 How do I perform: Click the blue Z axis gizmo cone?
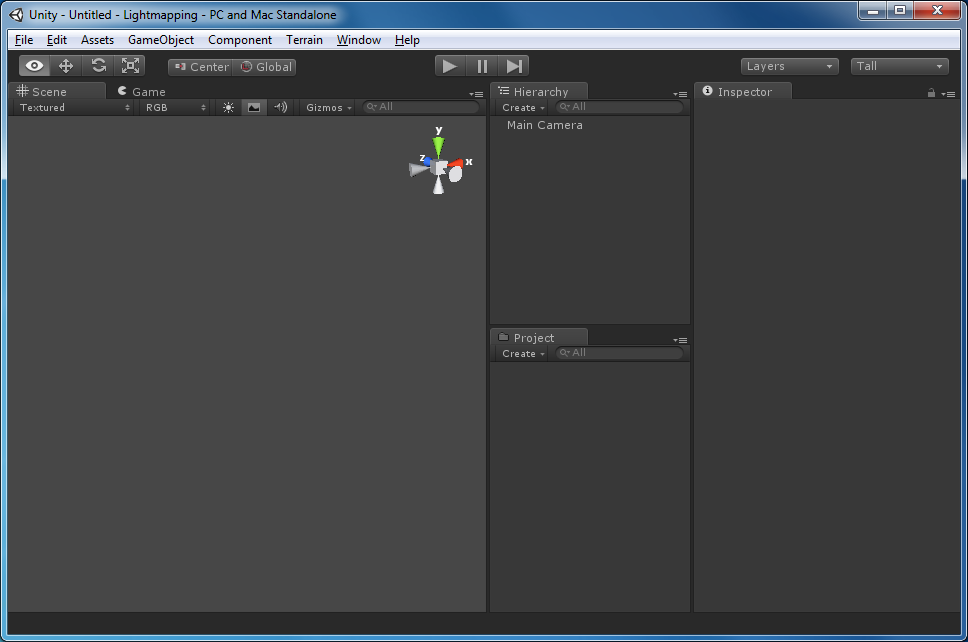click(427, 161)
